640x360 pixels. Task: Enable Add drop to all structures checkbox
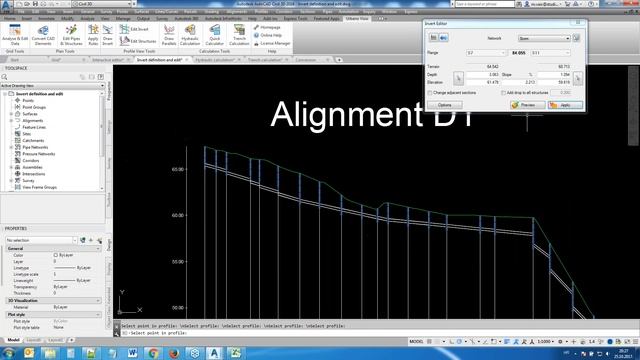[x=503, y=93]
